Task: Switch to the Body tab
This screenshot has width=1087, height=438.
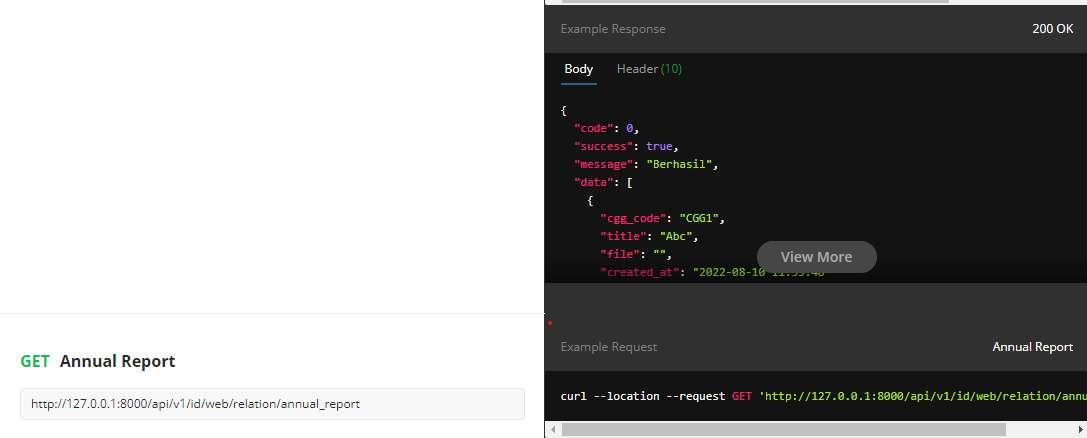Action: coord(578,69)
